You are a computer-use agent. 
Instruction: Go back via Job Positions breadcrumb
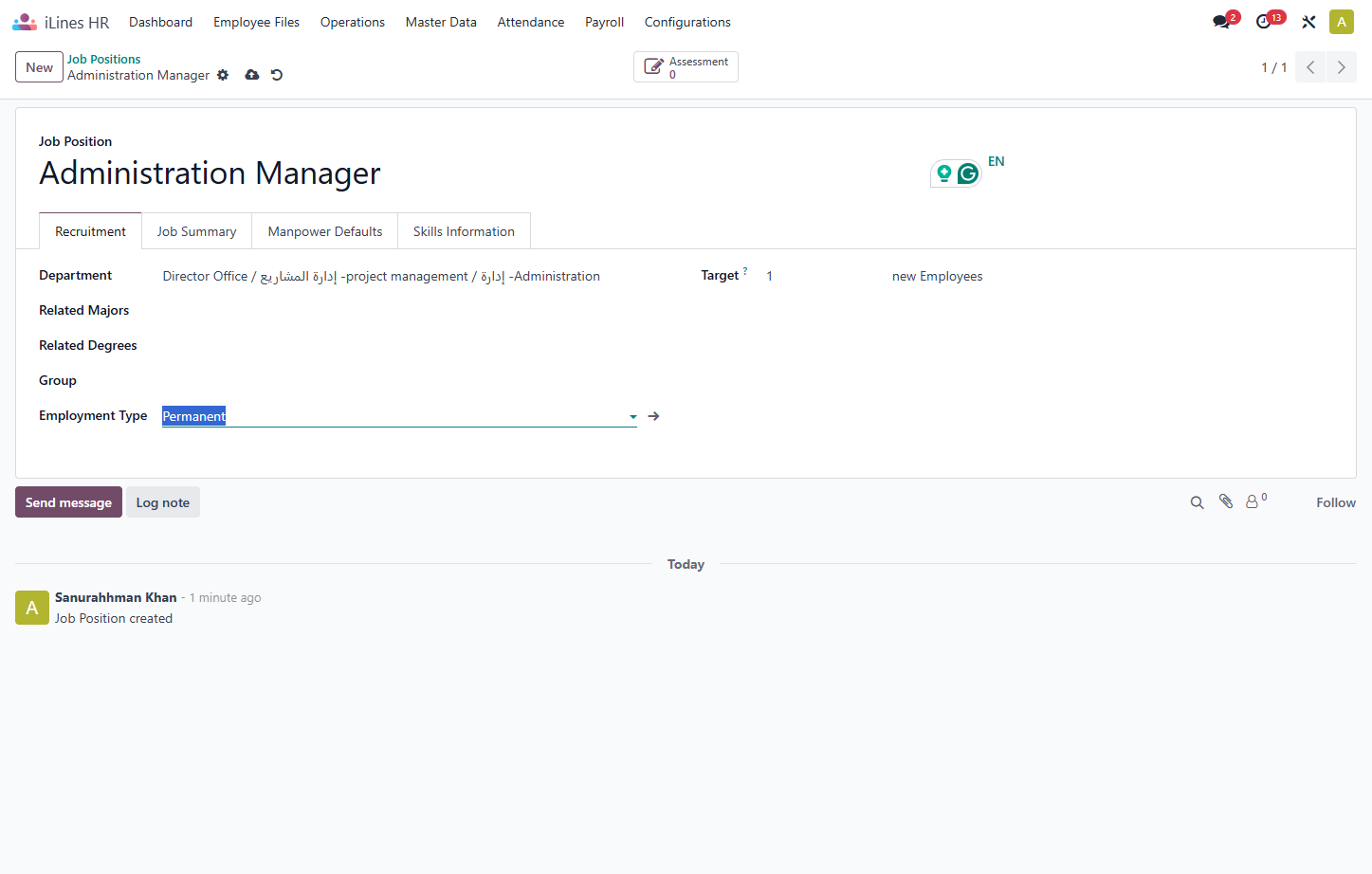coord(103,59)
